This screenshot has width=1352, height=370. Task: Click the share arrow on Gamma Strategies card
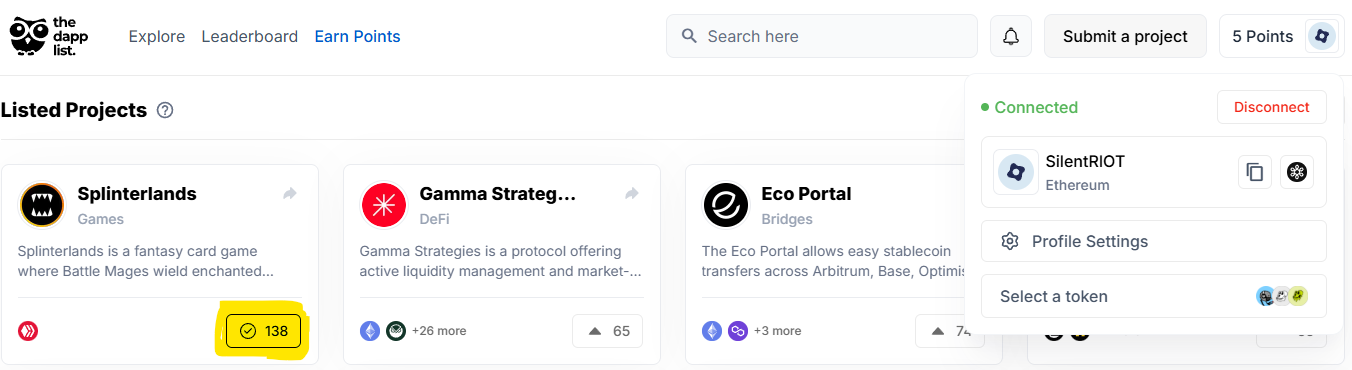click(x=632, y=194)
